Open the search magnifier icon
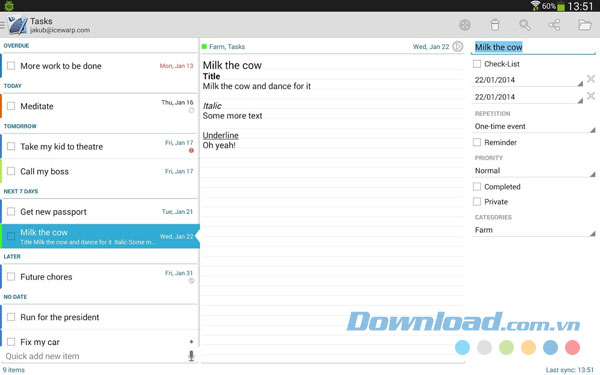Image resolution: width=600 pixels, height=375 pixels. coord(525,25)
